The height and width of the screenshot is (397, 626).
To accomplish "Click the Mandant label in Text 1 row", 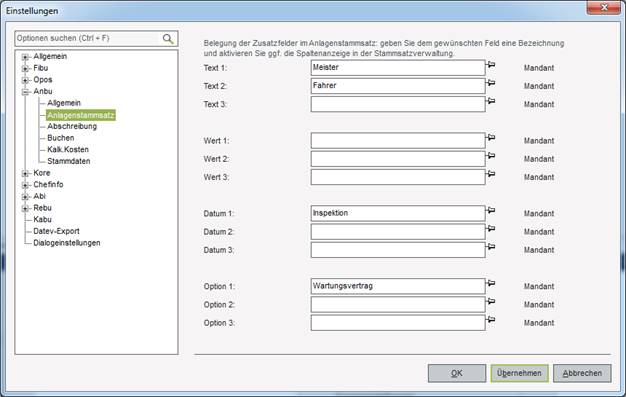I will 539,68.
